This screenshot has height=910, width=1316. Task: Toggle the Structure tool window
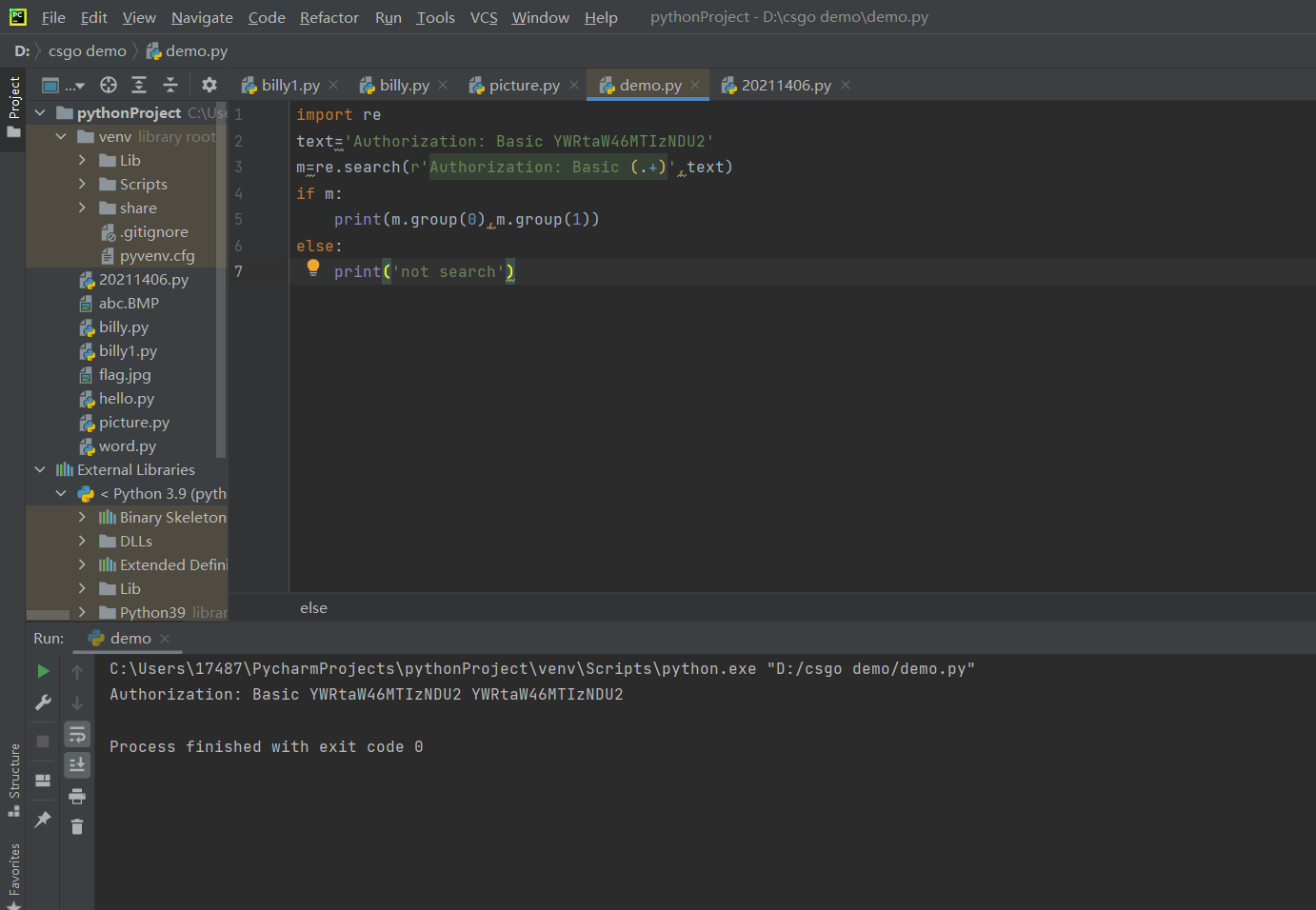coord(13,780)
